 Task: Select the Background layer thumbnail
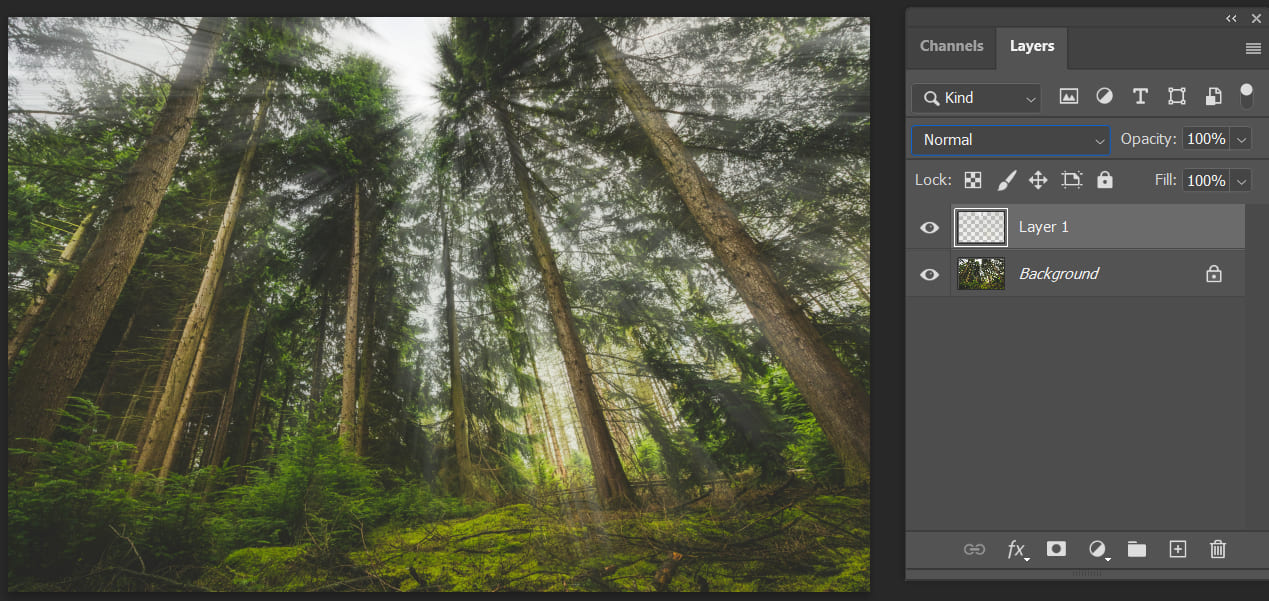tap(981, 274)
